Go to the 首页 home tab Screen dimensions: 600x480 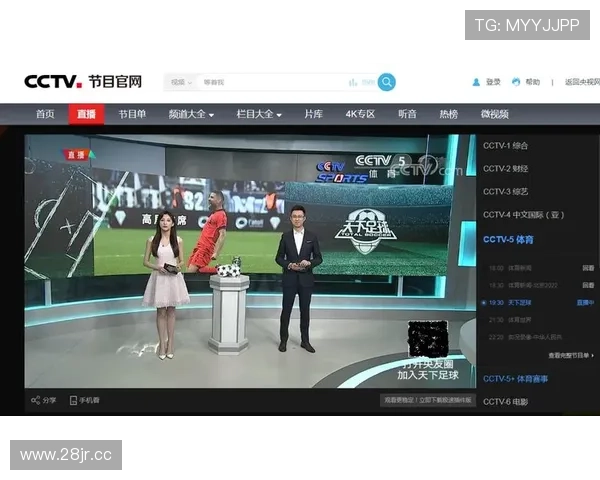pyautogui.click(x=45, y=114)
